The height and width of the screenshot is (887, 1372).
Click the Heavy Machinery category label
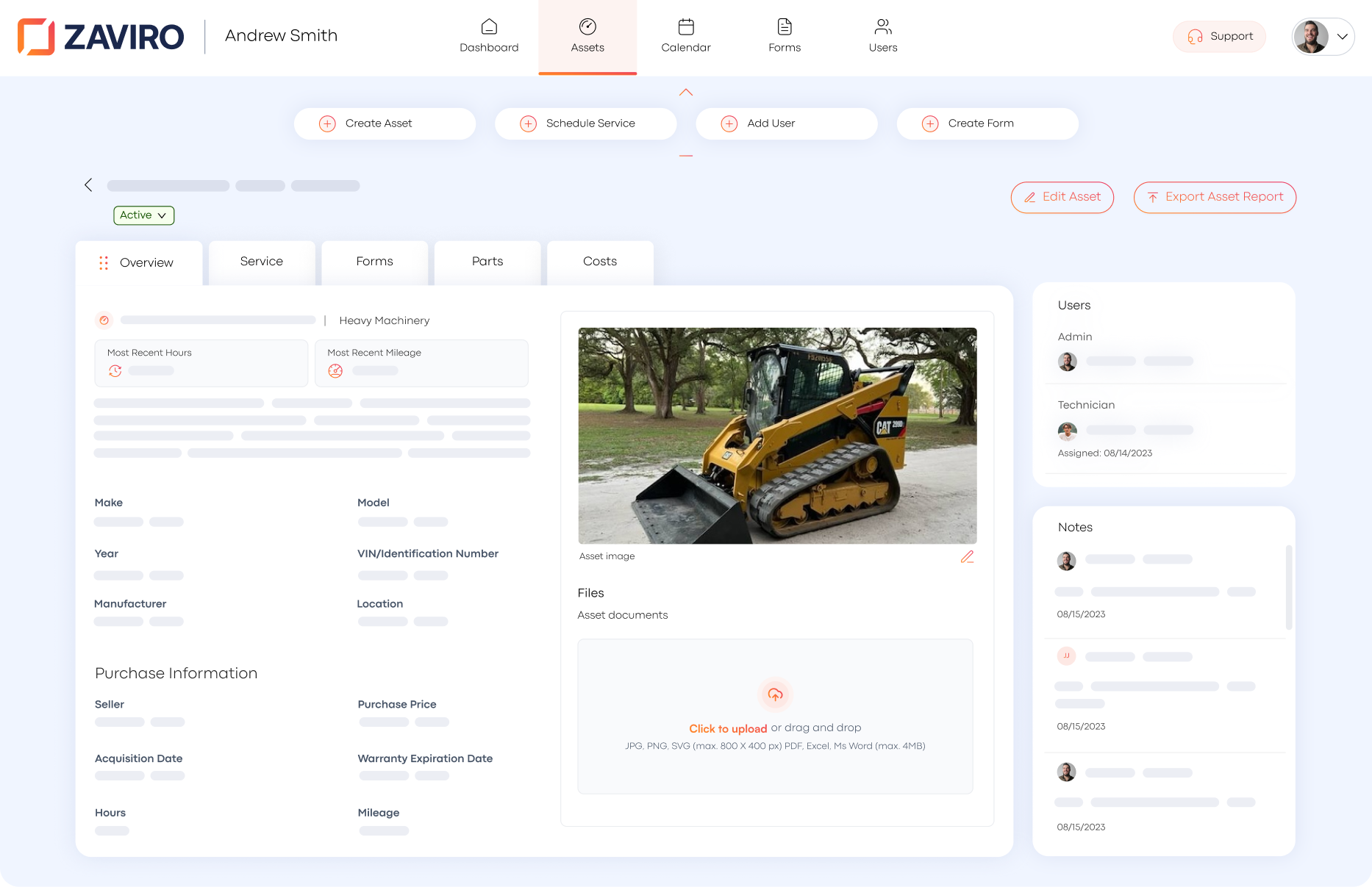pyautogui.click(x=385, y=320)
